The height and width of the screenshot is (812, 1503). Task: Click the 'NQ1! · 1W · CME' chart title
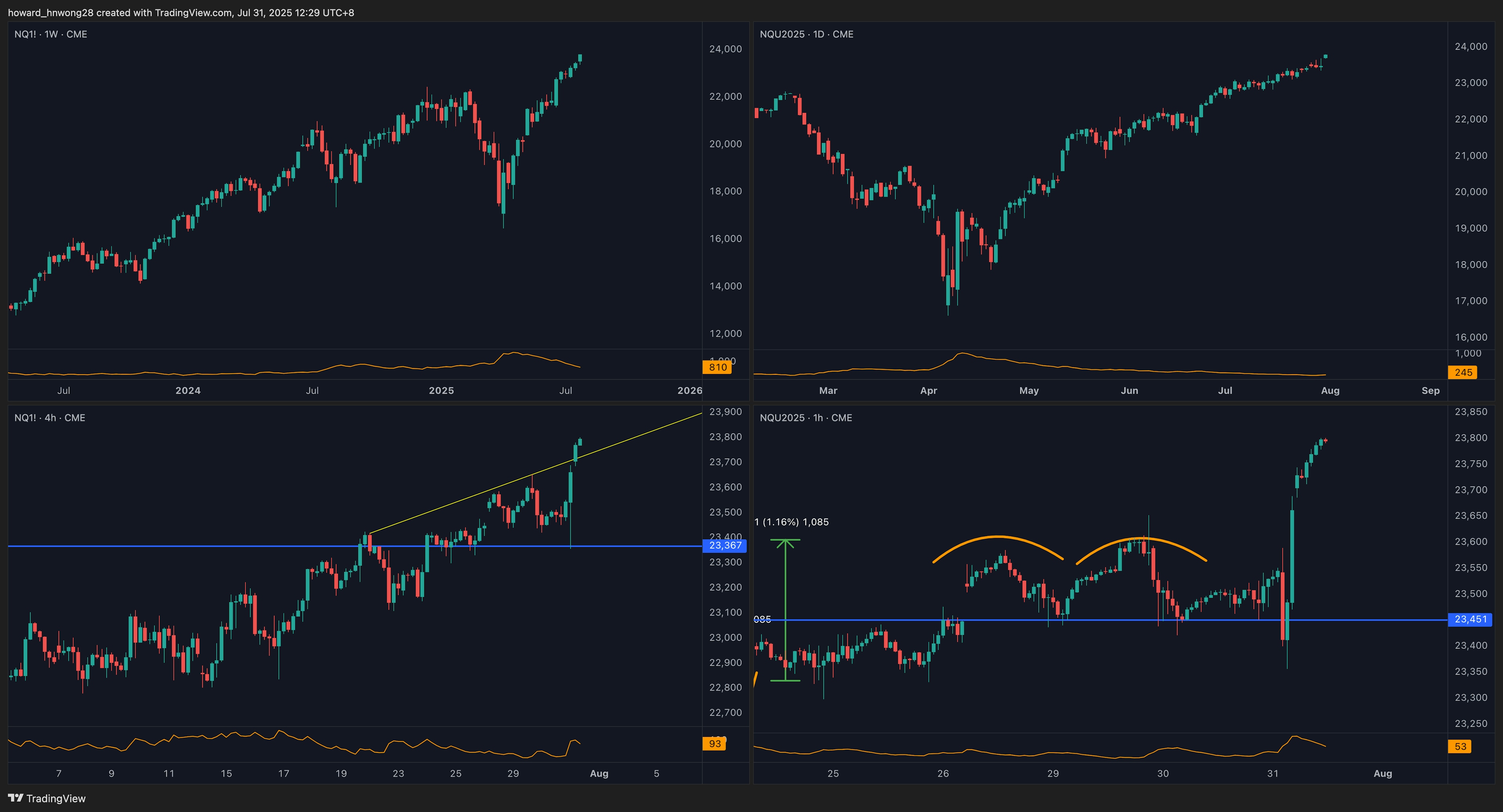point(51,34)
